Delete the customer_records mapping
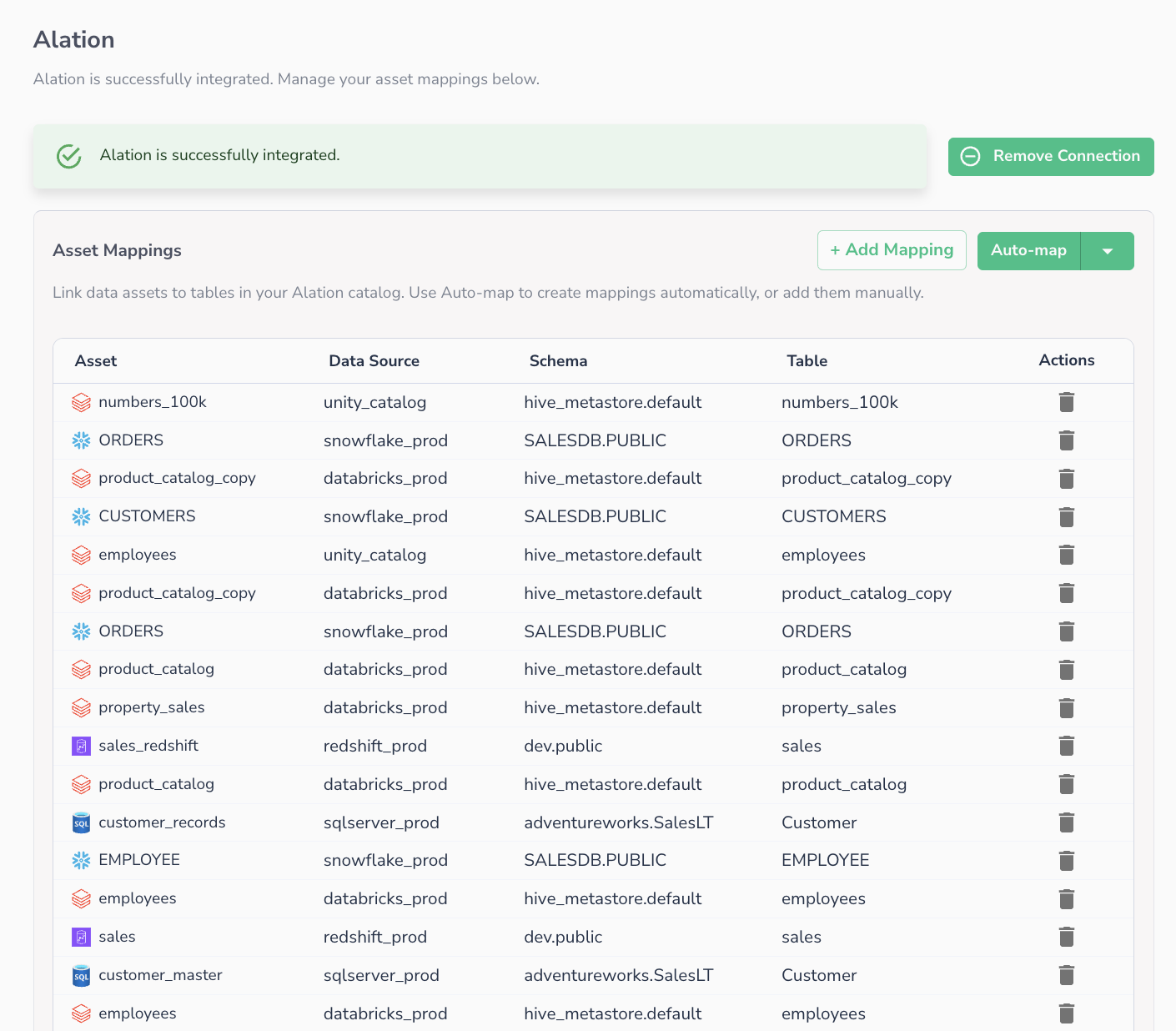Image resolution: width=1176 pixels, height=1031 pixels. tap(1066, 822)
